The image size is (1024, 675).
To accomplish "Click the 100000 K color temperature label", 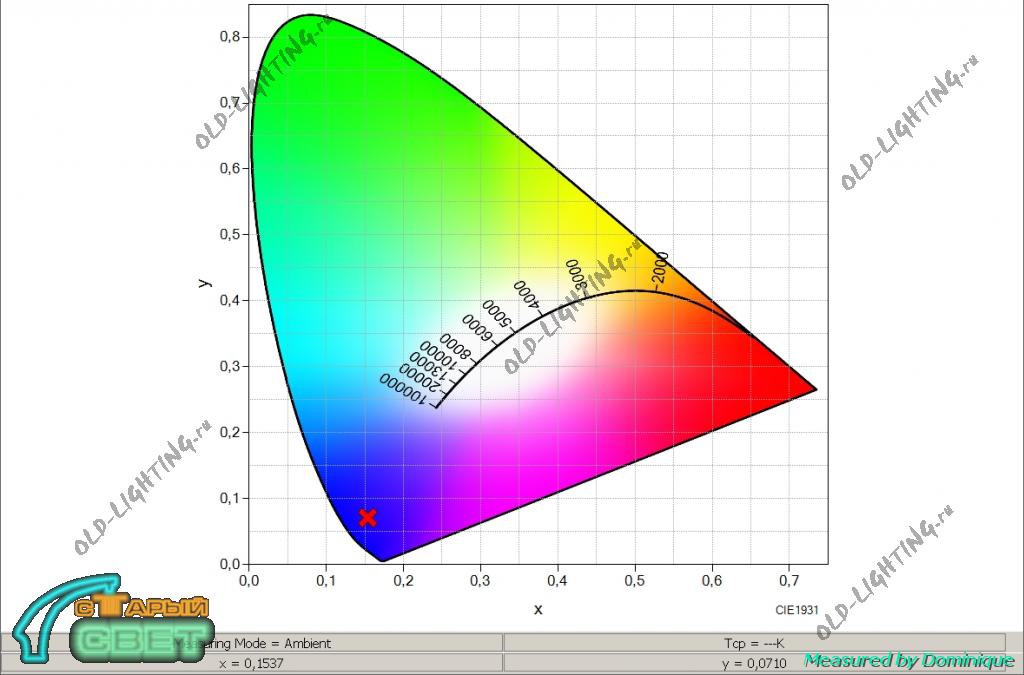I will 403,390.
